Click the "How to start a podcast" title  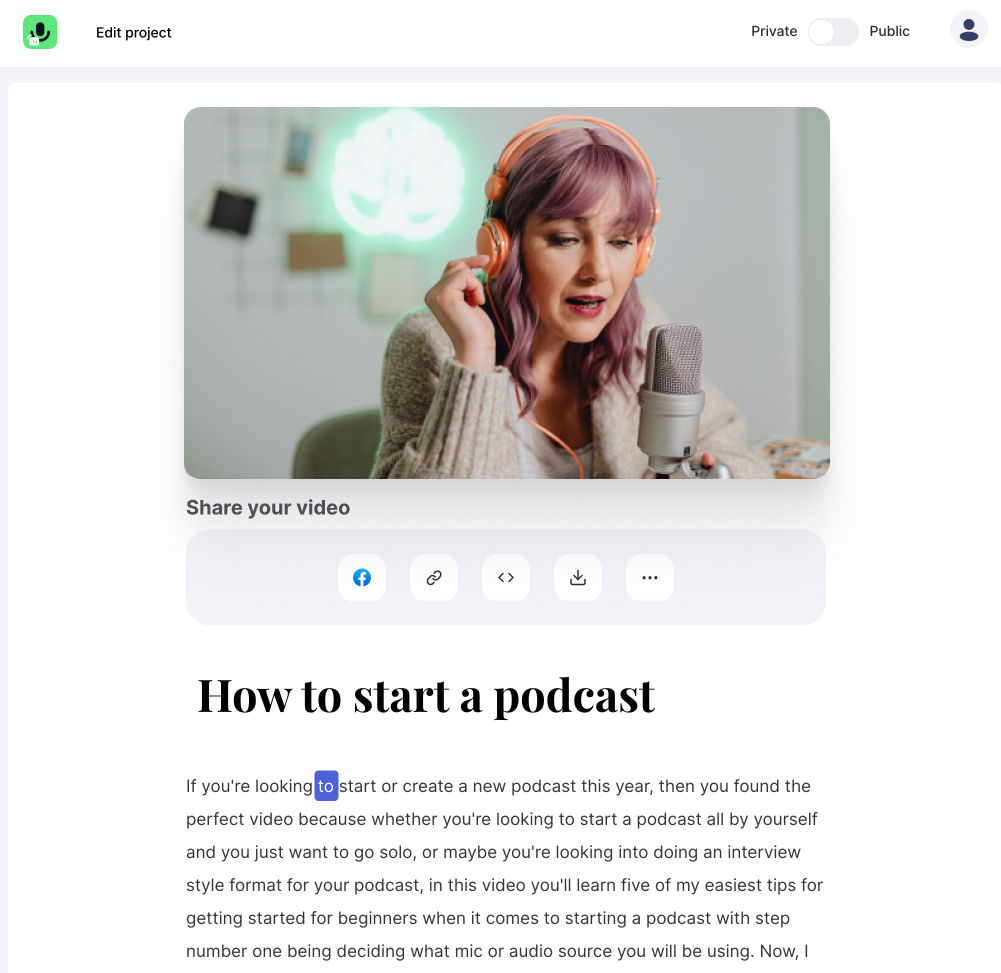(426, 696)
